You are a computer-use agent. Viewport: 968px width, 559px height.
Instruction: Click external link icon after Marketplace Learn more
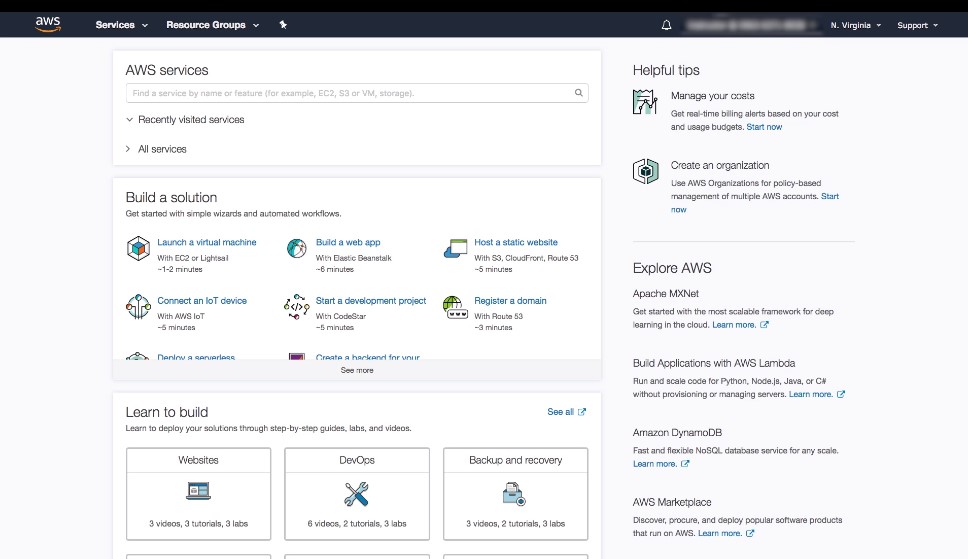click(x=749, y=533)
